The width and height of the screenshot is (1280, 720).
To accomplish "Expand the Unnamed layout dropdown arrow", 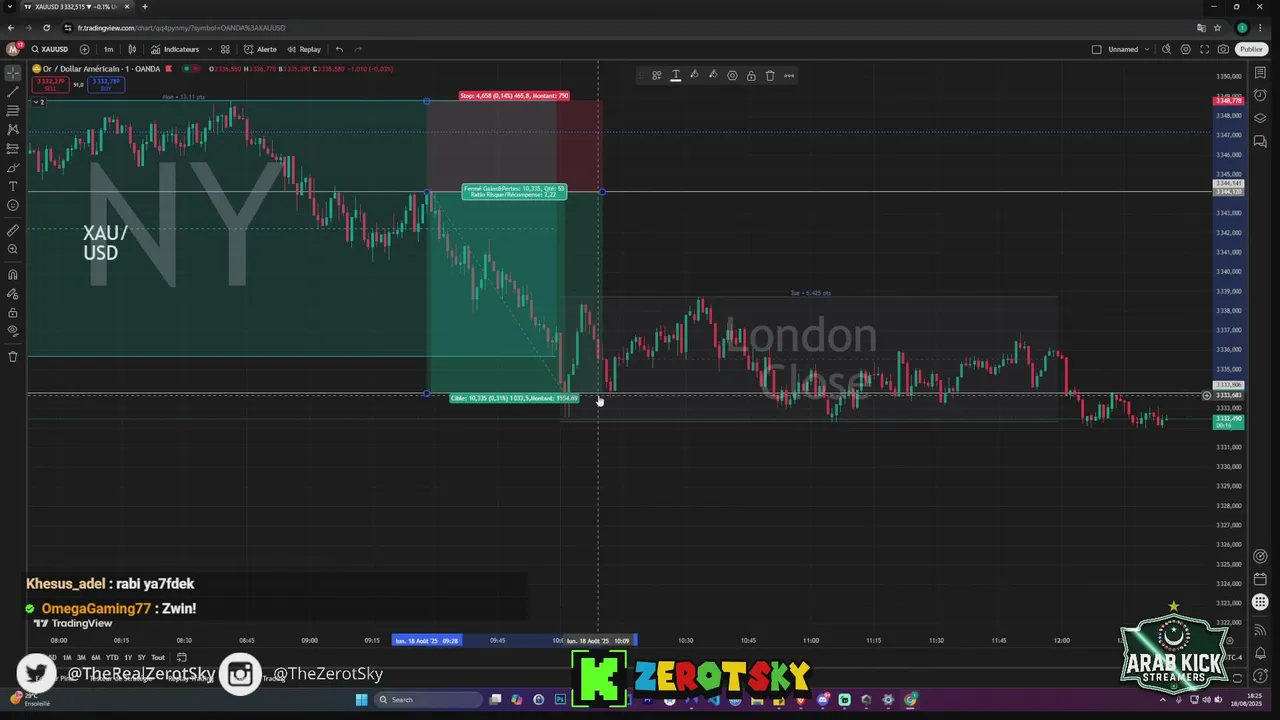I will (x=1147, y=49).
